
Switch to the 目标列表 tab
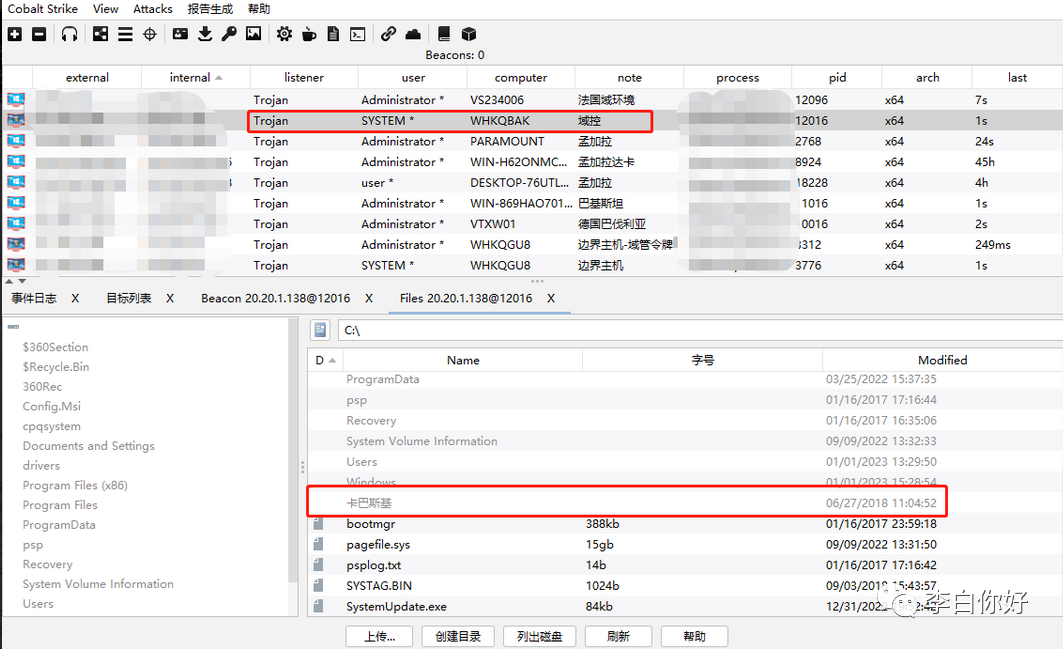pyautogui.click(x=129, y=298)
